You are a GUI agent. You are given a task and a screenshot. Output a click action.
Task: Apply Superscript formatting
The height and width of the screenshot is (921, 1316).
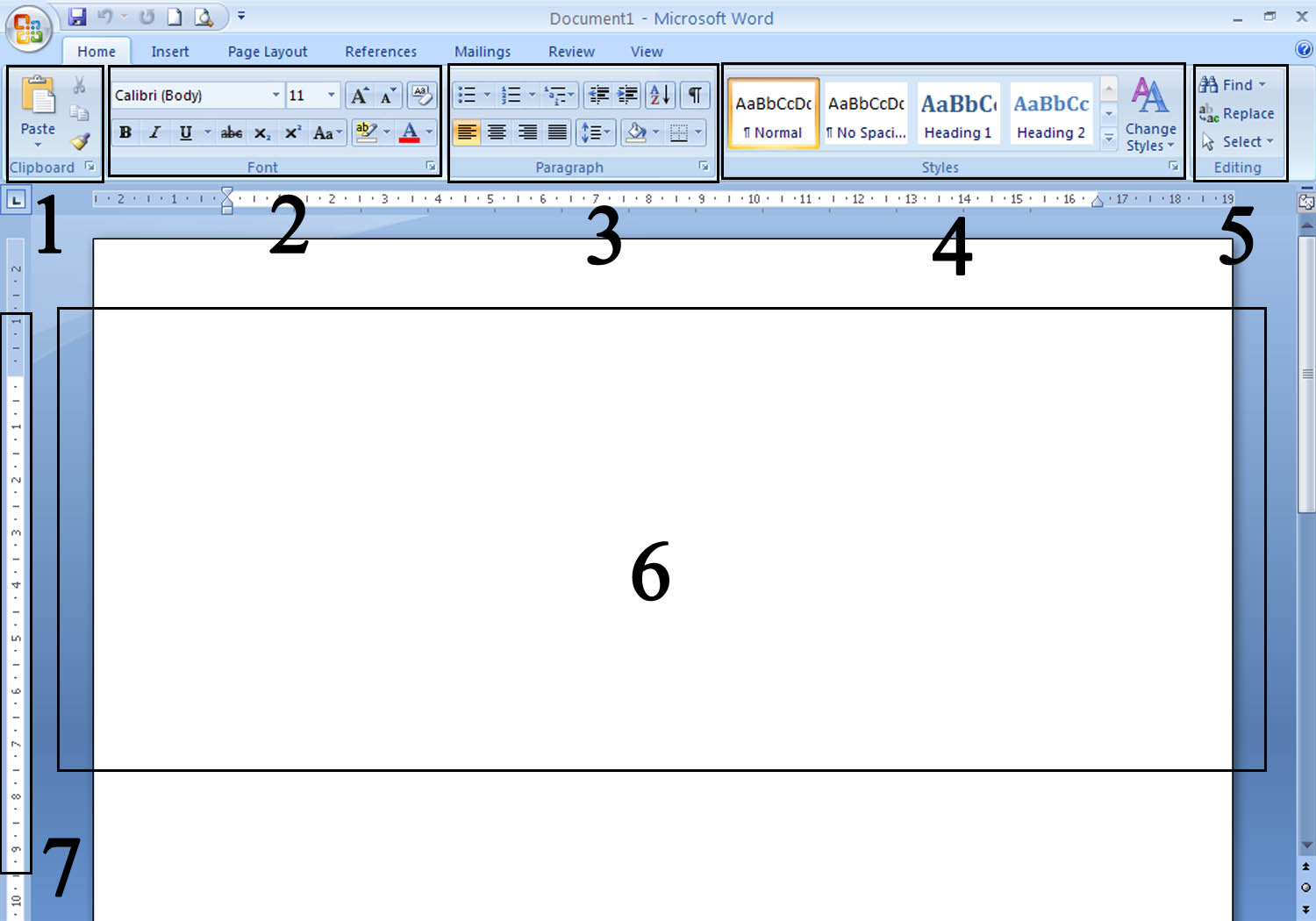pos(292,132)
